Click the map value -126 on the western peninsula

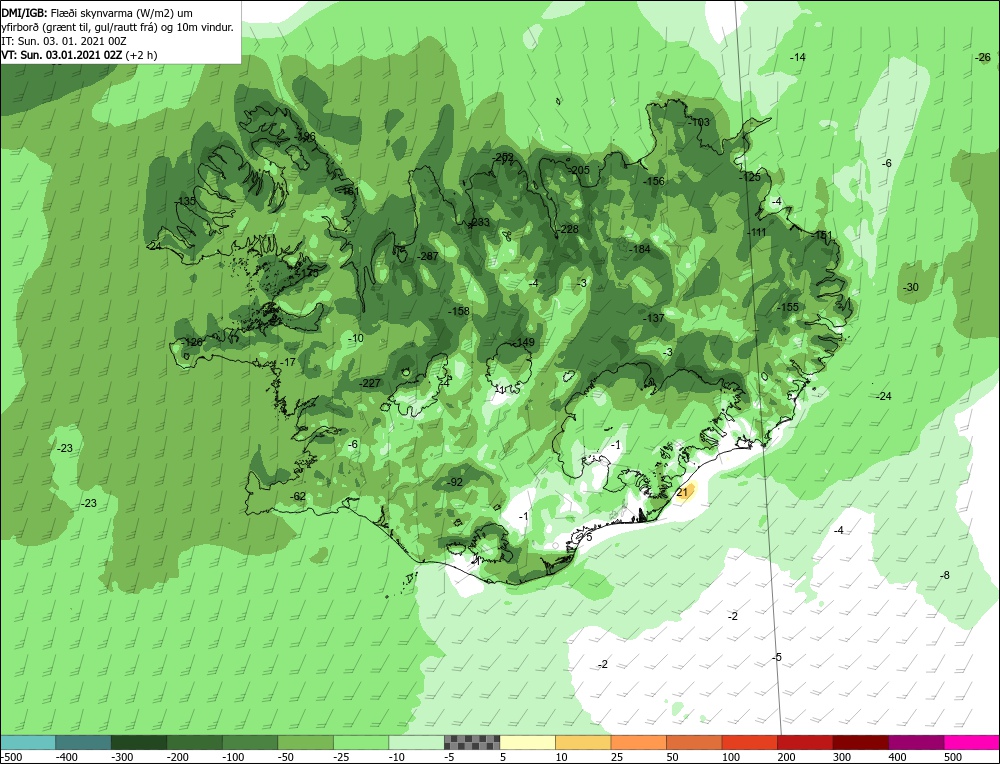[x=191, y=342]
